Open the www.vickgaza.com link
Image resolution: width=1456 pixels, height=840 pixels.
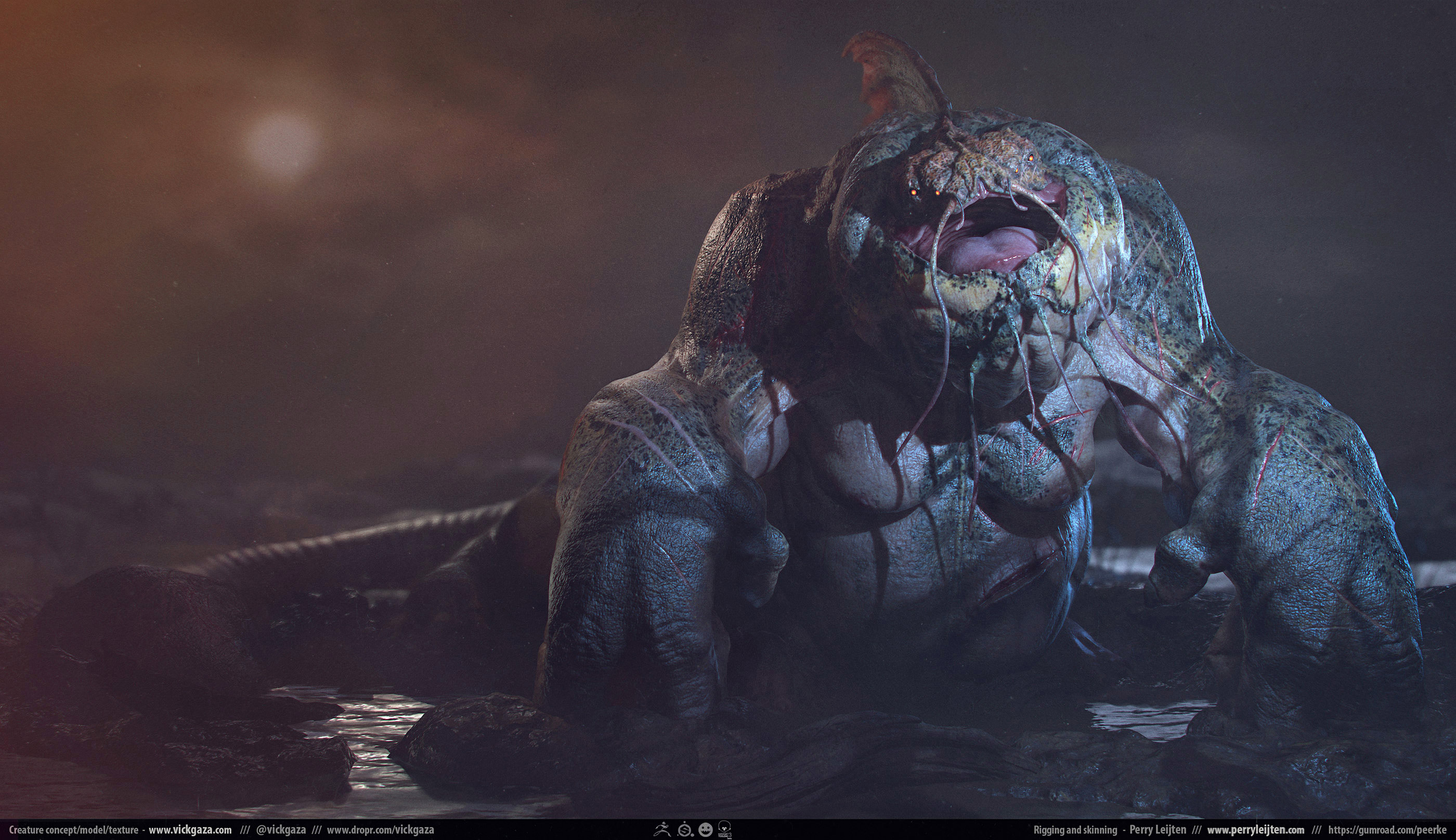[190, 830]
